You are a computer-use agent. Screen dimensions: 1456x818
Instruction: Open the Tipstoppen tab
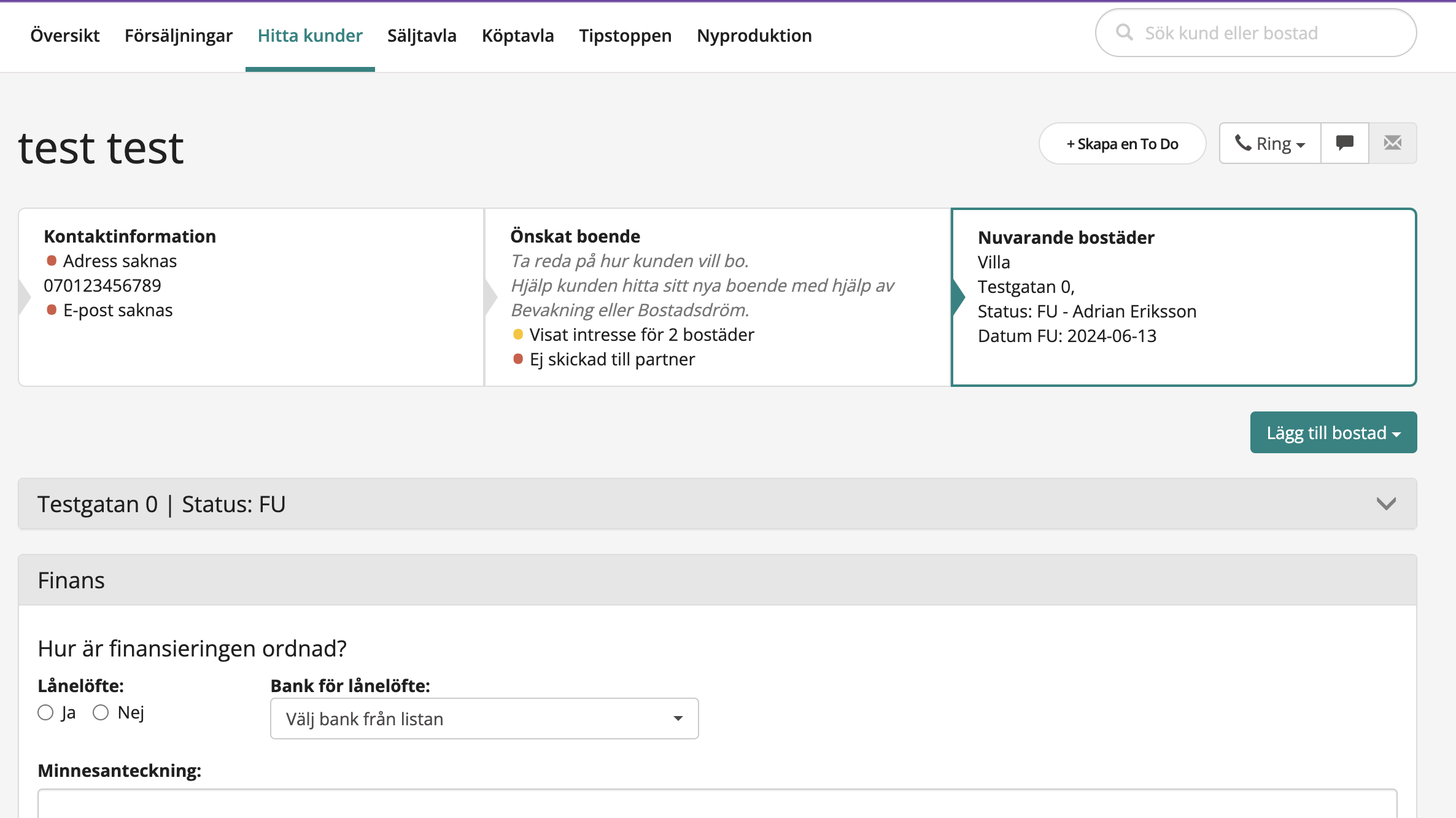click(x=625, y=36)
